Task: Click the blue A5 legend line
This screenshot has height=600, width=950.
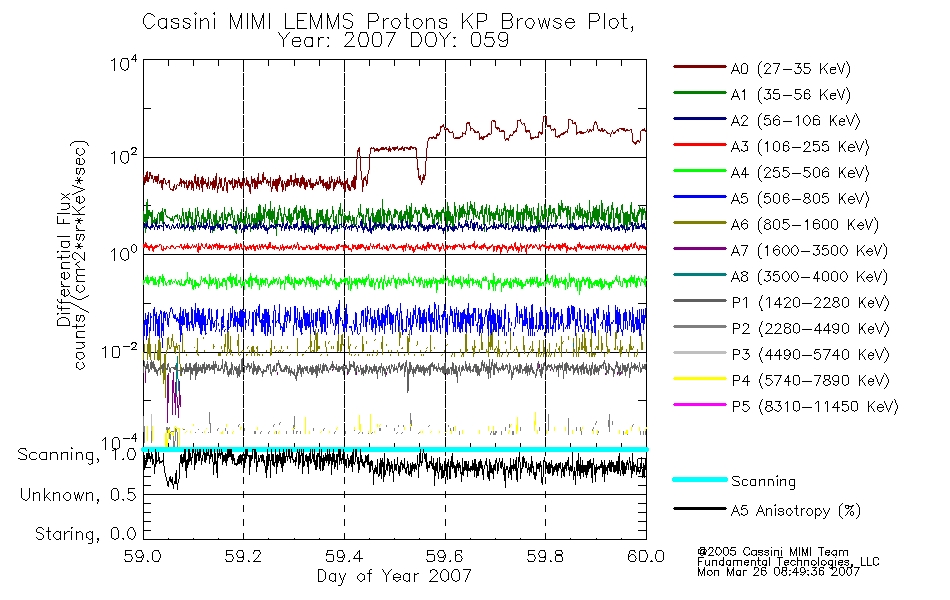Action: point(700,197)
